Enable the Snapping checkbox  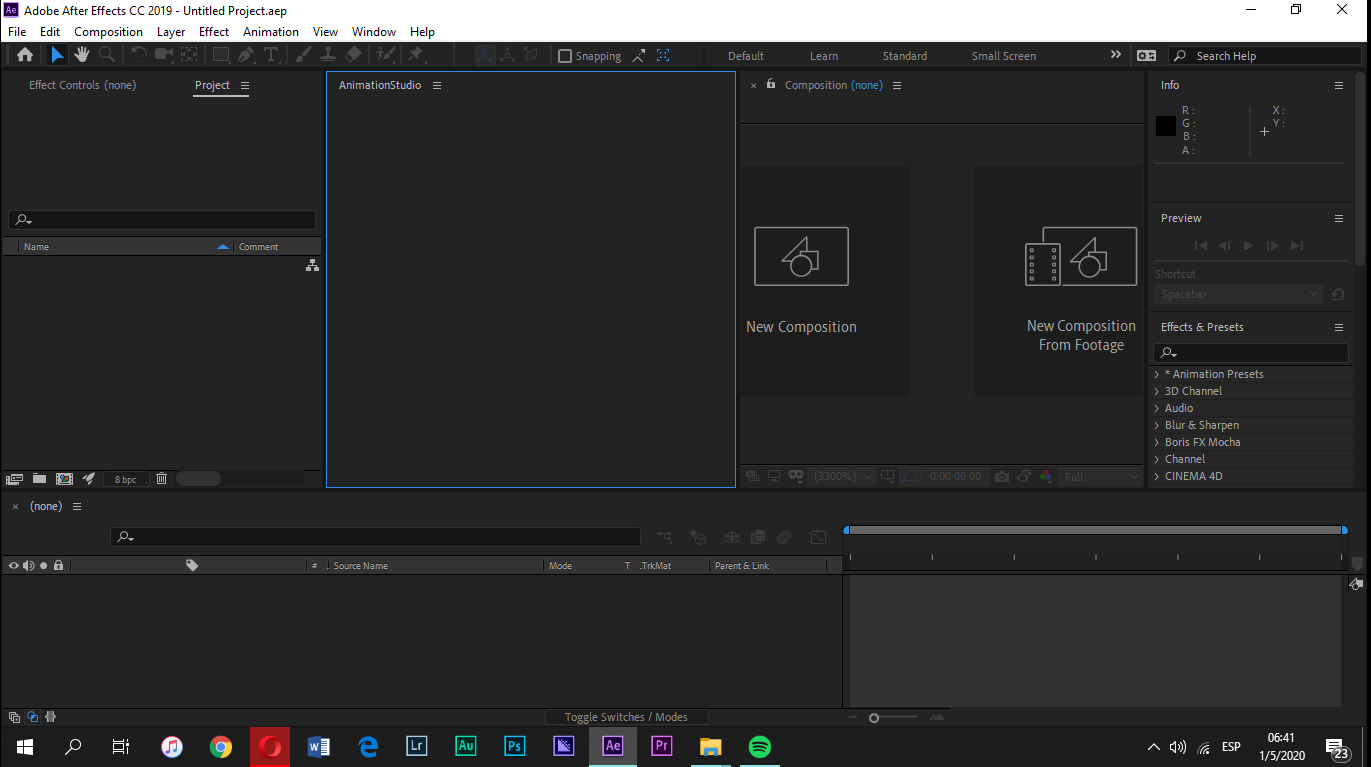(565, 56)
